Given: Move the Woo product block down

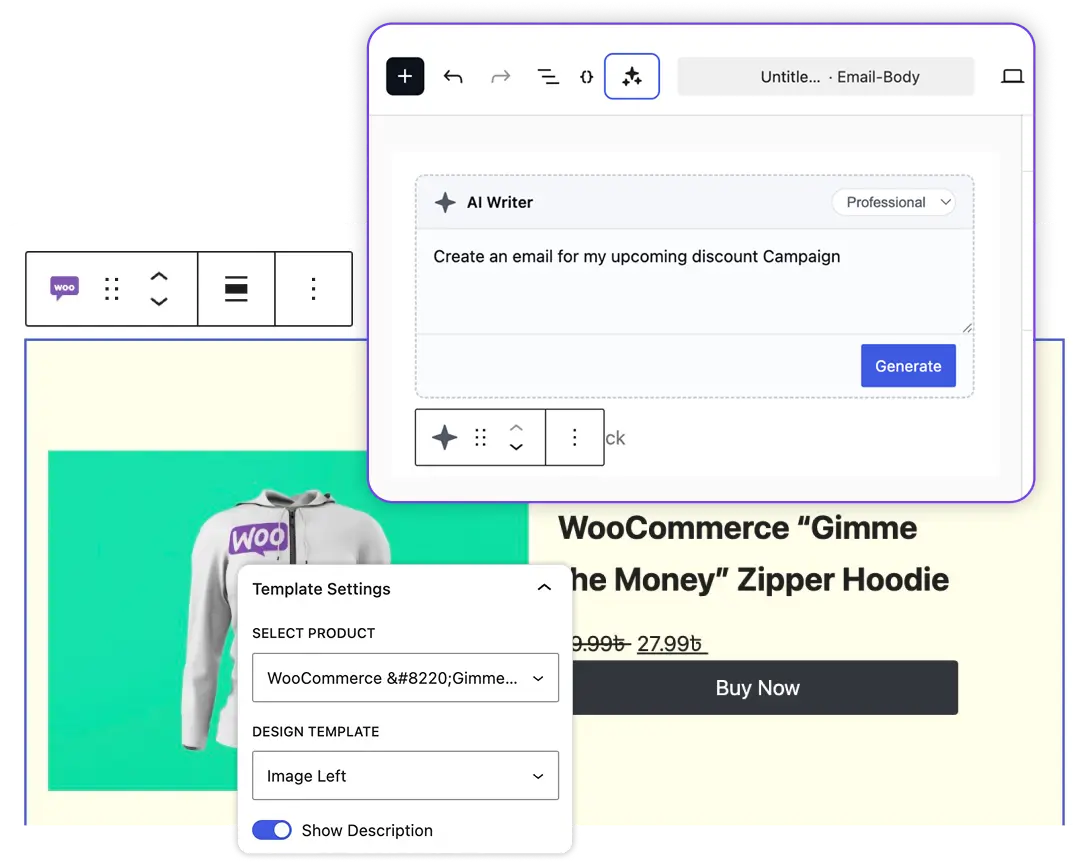Looking at the screenshot, I should click(159, 301).
